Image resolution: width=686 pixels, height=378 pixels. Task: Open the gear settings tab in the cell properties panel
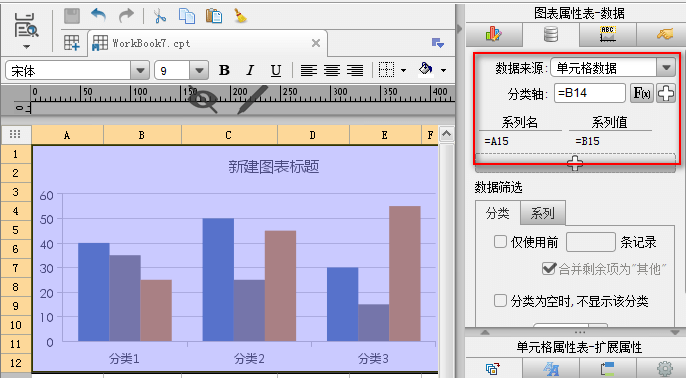[664, 368]
